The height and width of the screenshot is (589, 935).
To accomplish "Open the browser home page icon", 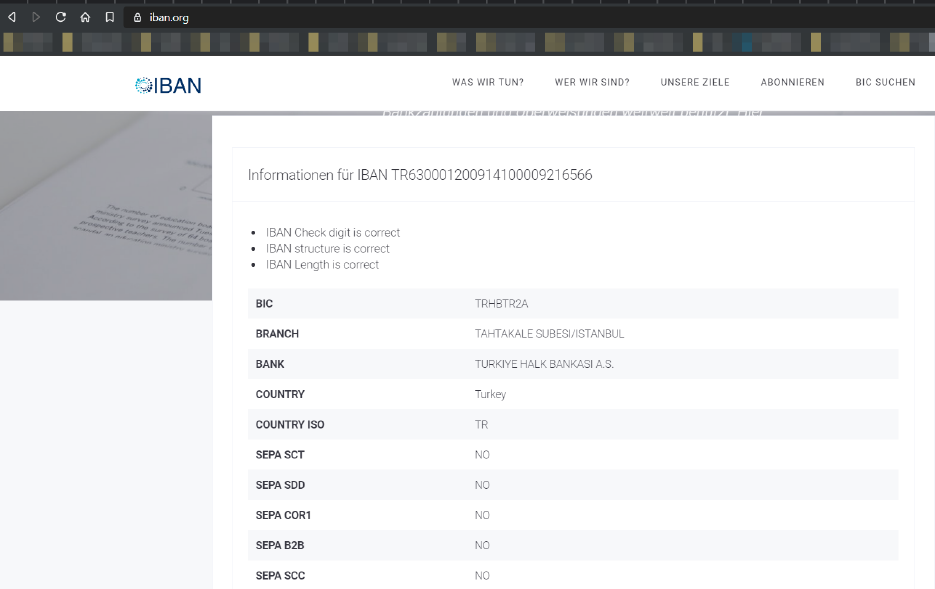I will pyautogui.click(x=85, y=17).
